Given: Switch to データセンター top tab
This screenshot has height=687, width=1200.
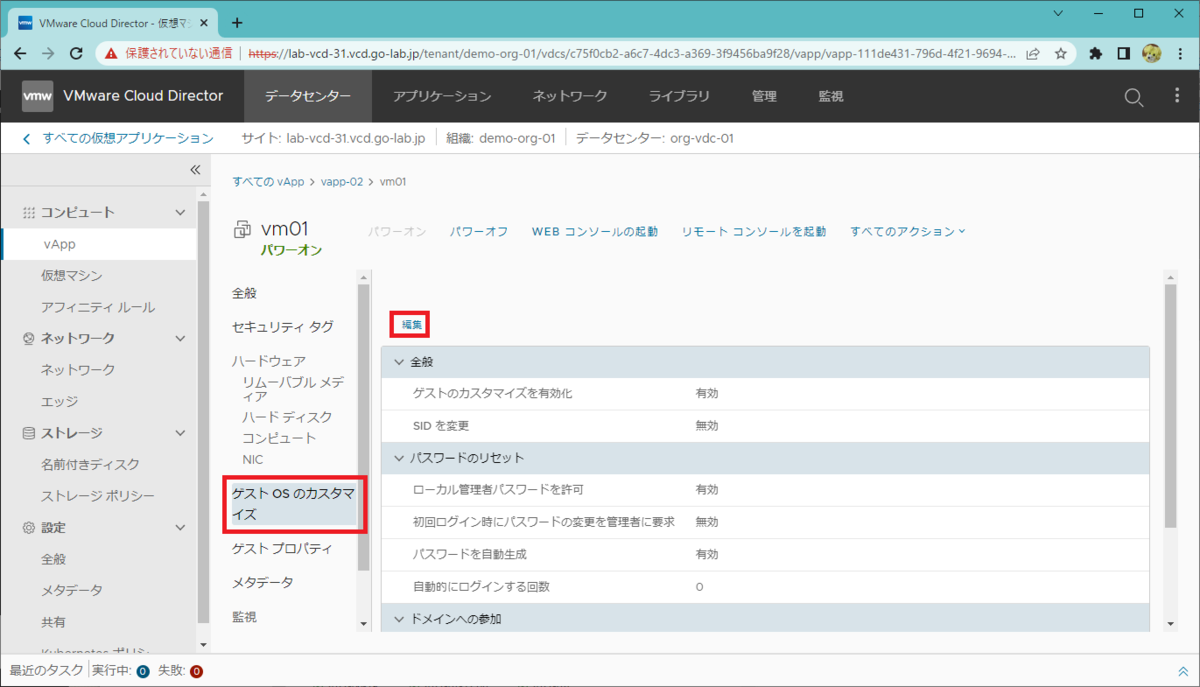Looking at the screenshot, I should 308,96.
